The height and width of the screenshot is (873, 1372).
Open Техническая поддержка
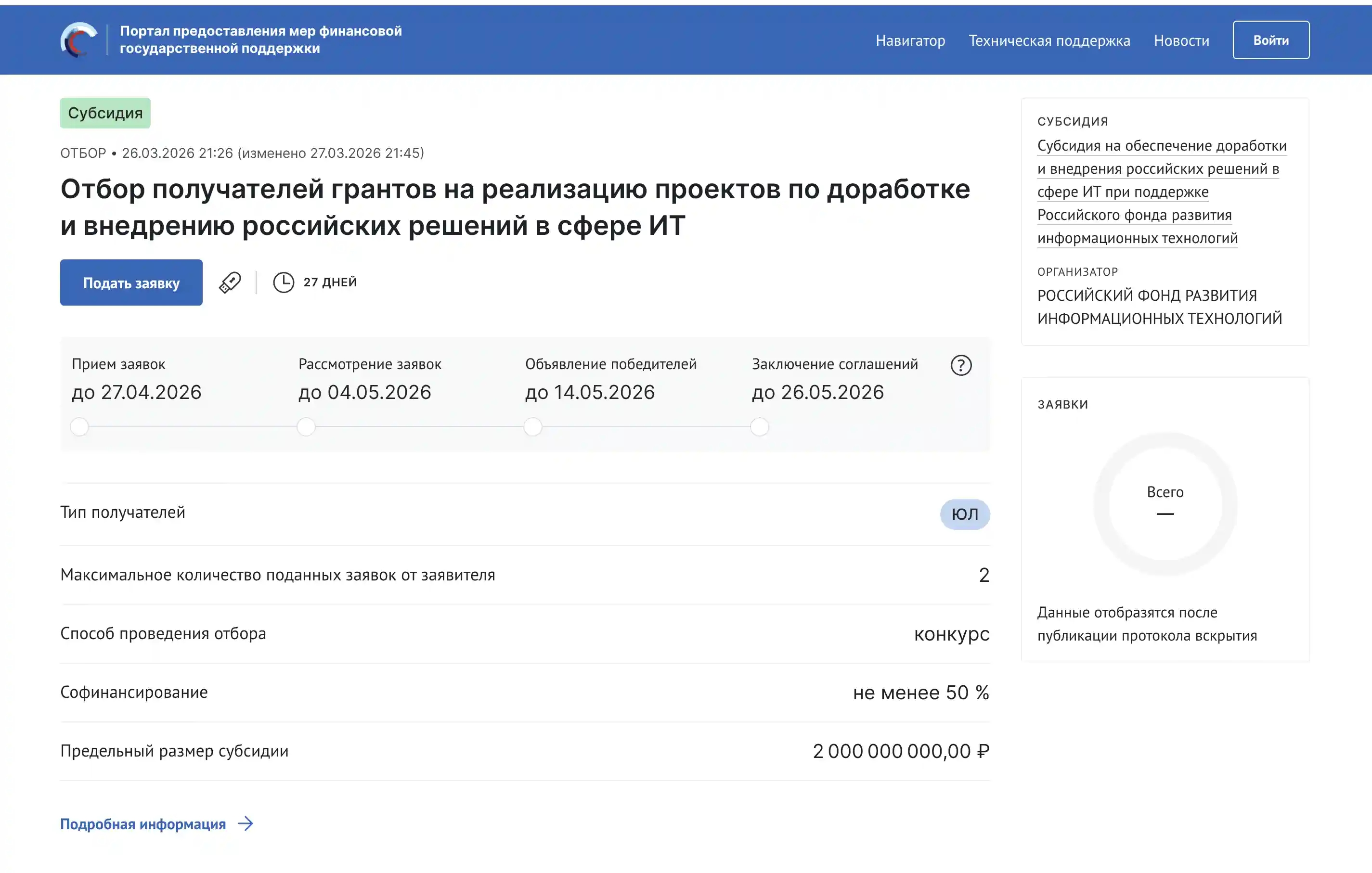click(1050, 40)
